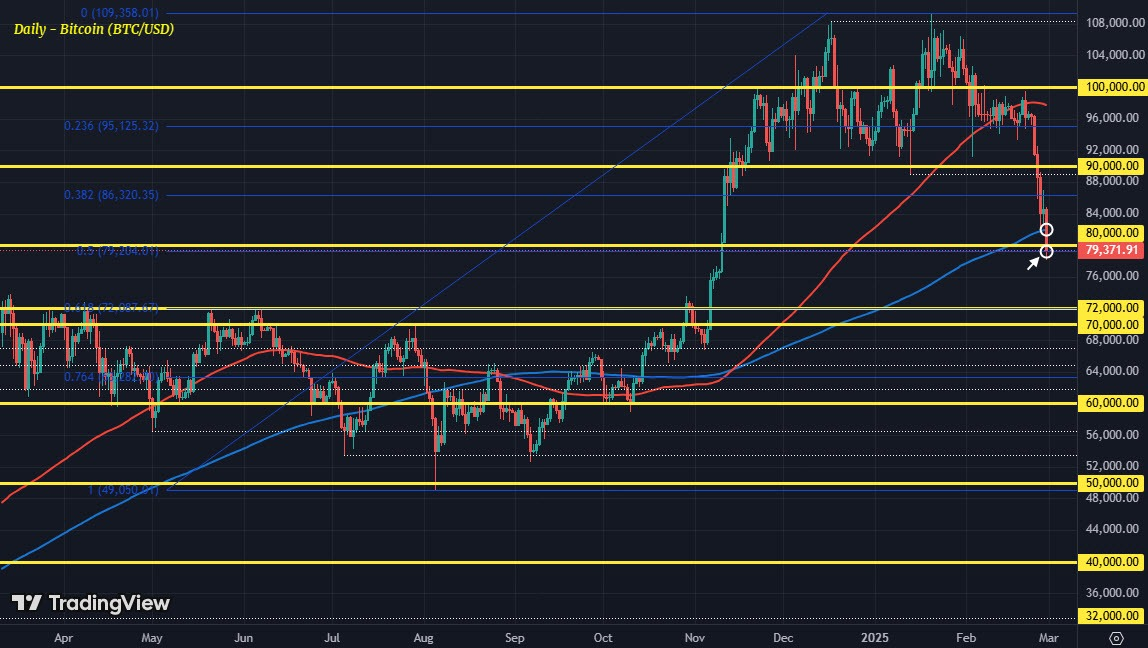The width and height of the screenshot is (1148, 648).
Task: Click the highlighted 80,000.00 price label
Action: tap(1111, 232)
